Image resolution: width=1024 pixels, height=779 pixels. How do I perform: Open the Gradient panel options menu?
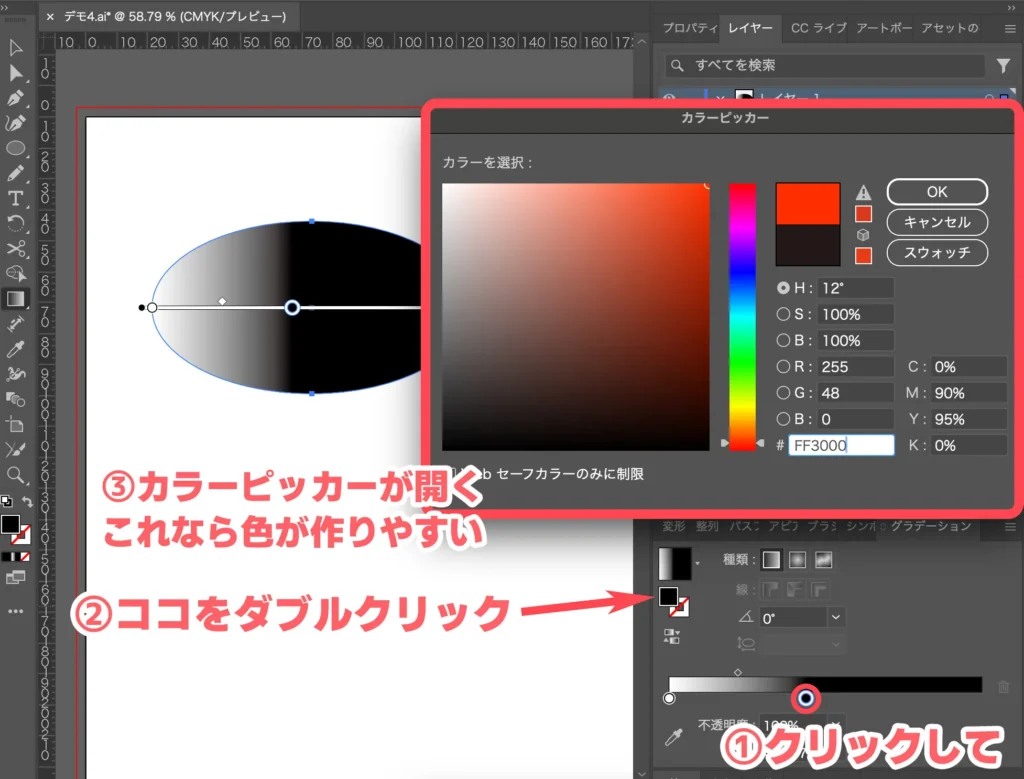pos(1008,526)
